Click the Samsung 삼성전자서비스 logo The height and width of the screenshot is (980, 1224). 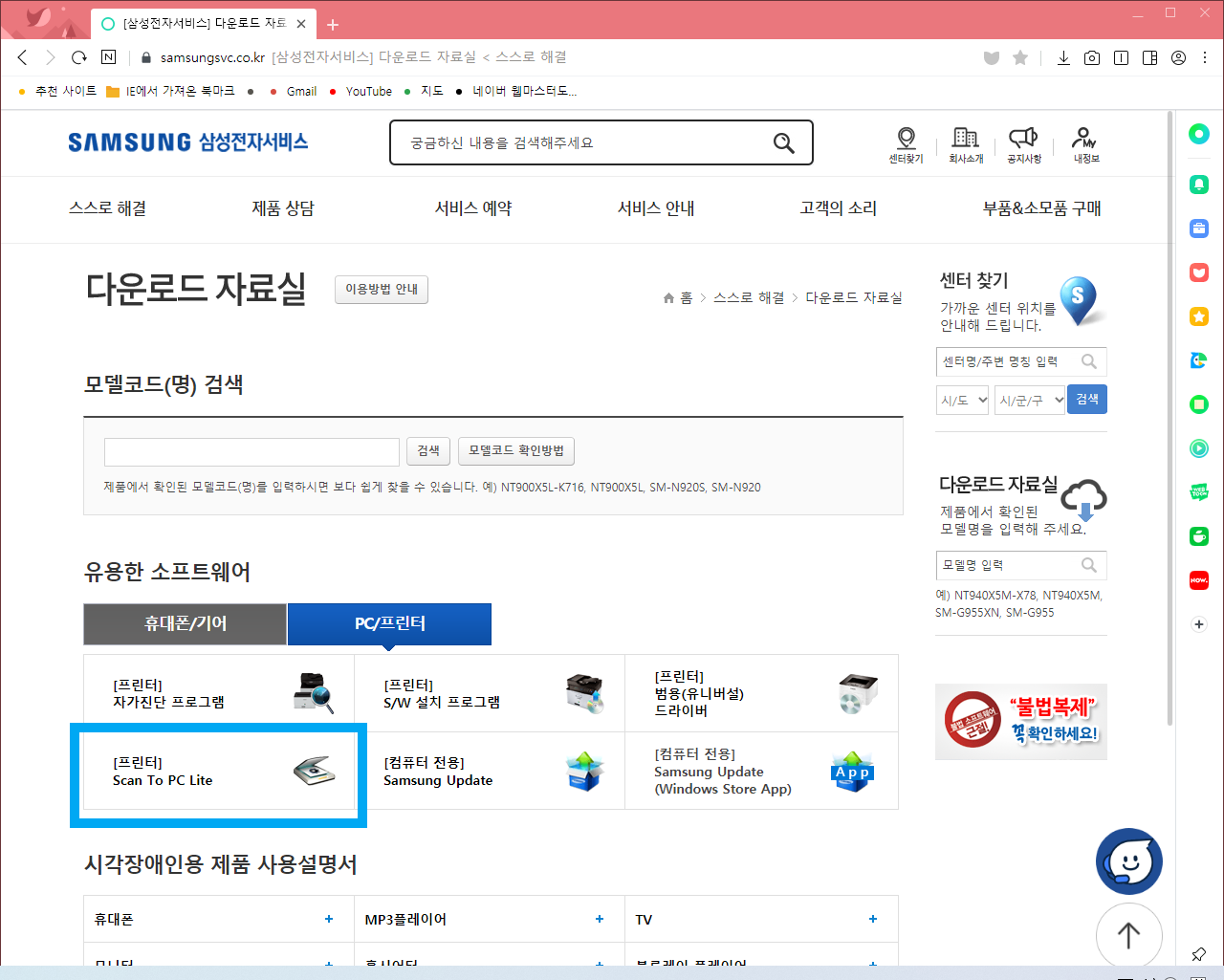point(187,142)
